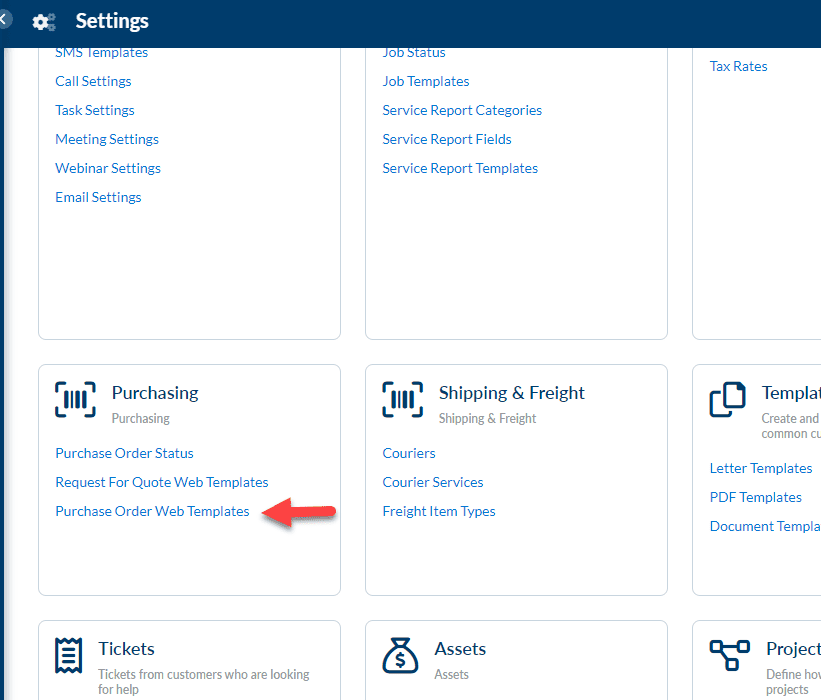The height and width of the screenshot is (700, 821).
Task: Click the back chevron in the header
Action: pyautogui.click(x=4, y=20)
